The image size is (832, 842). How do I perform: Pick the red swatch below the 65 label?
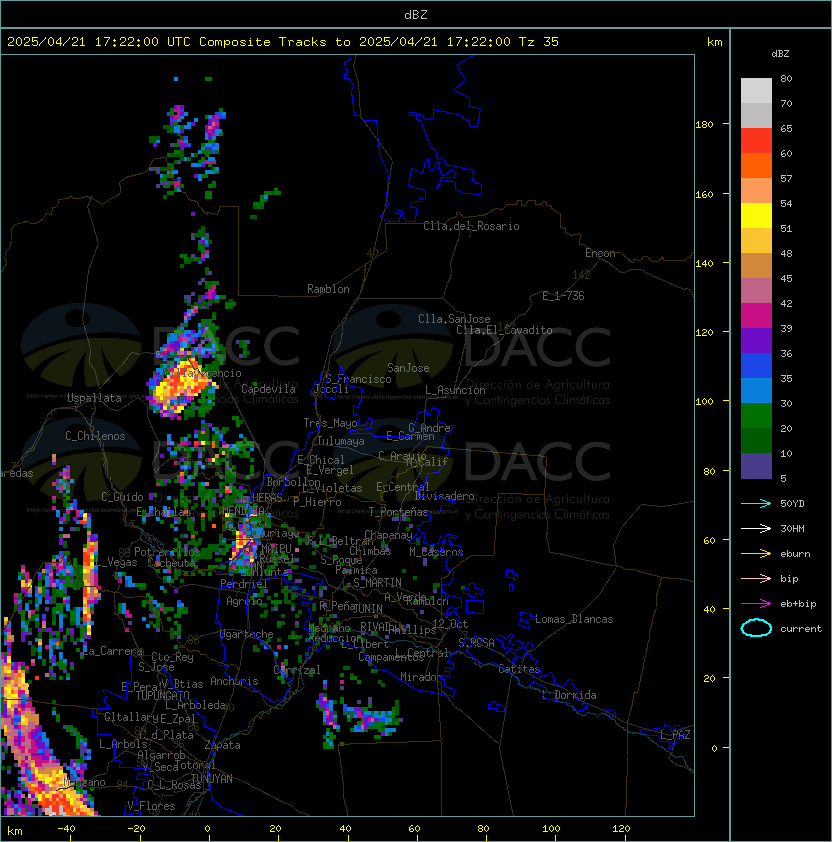click(x=756, y=141)
